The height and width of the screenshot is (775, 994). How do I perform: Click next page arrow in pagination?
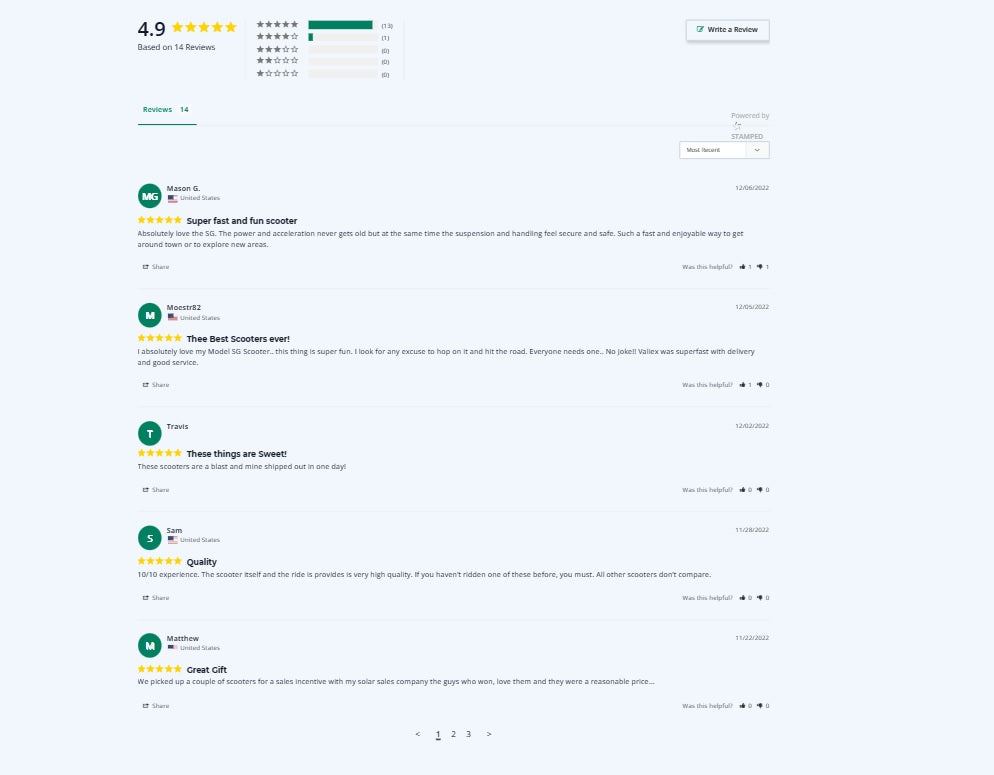pos(489,734)
